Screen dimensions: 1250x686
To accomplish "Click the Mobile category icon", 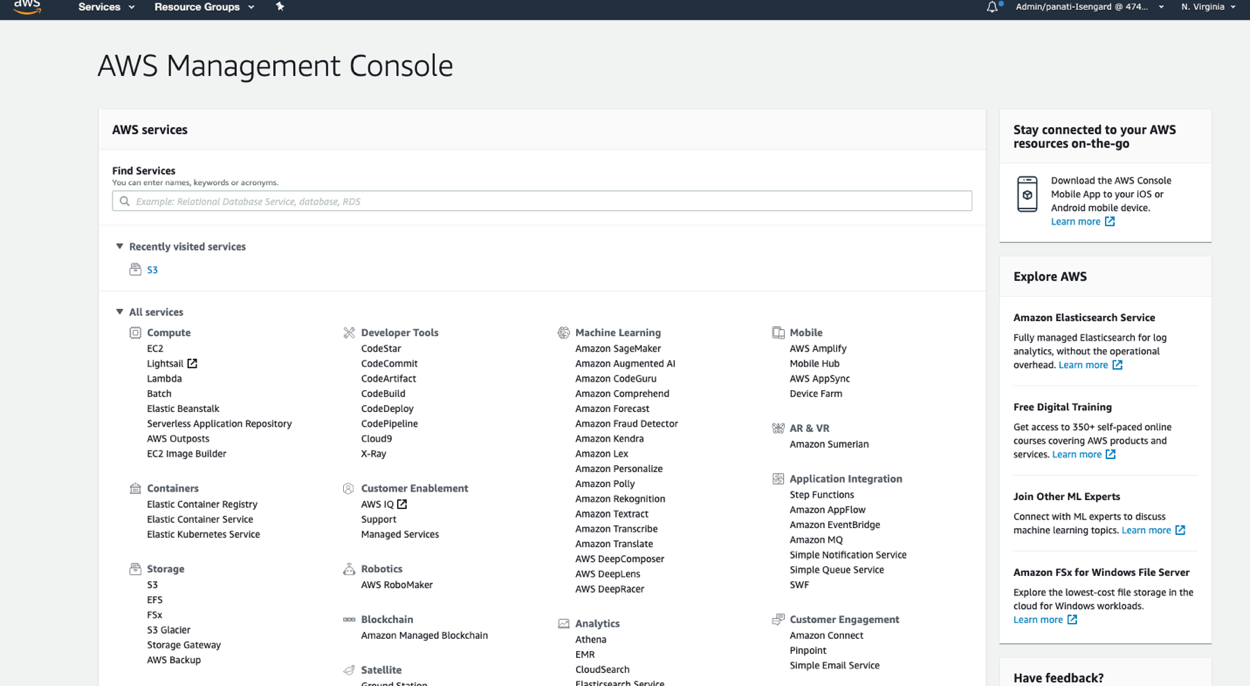I will click(778, 332).
